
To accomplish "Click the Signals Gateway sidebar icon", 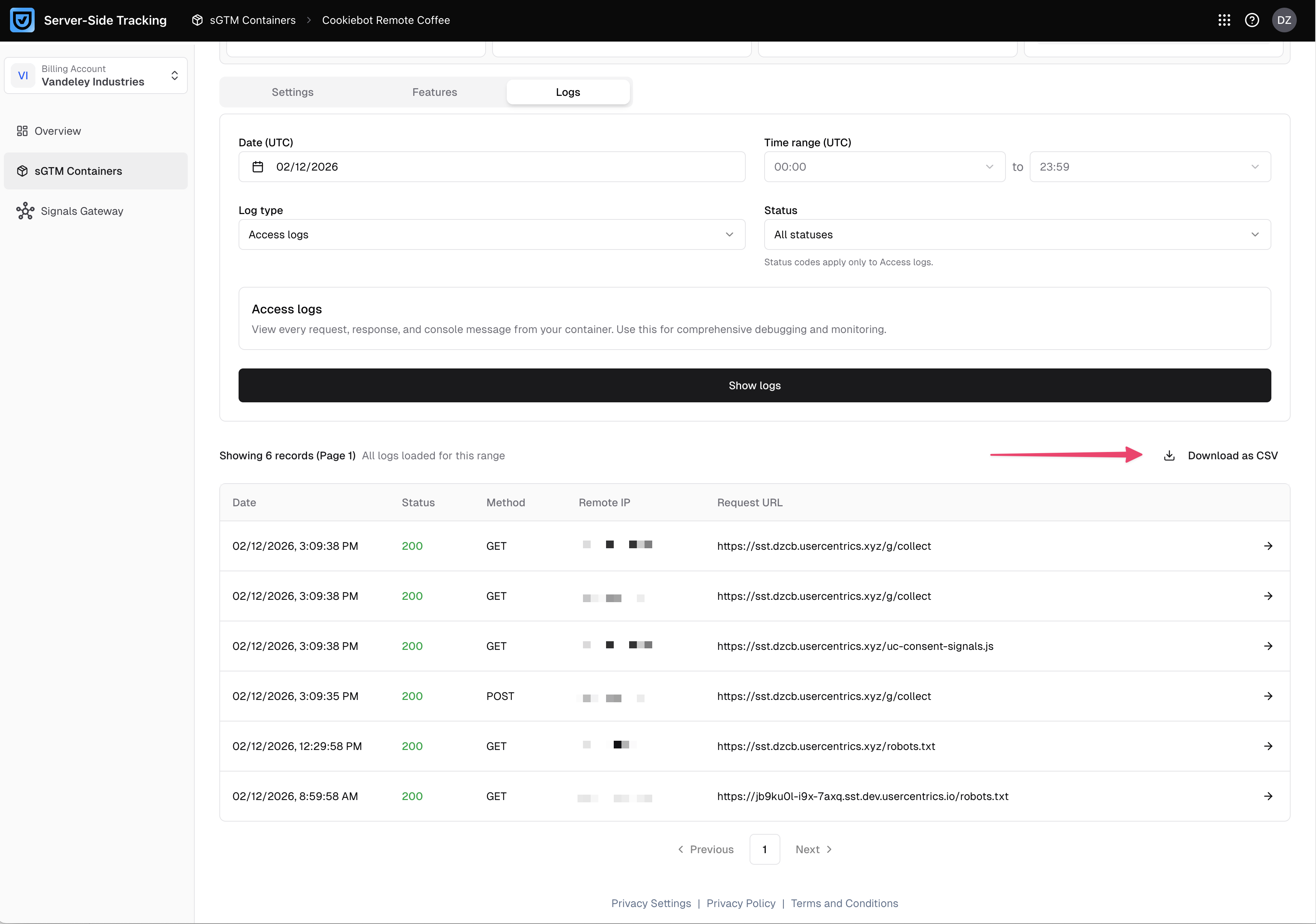I will [x=25, y=211].
